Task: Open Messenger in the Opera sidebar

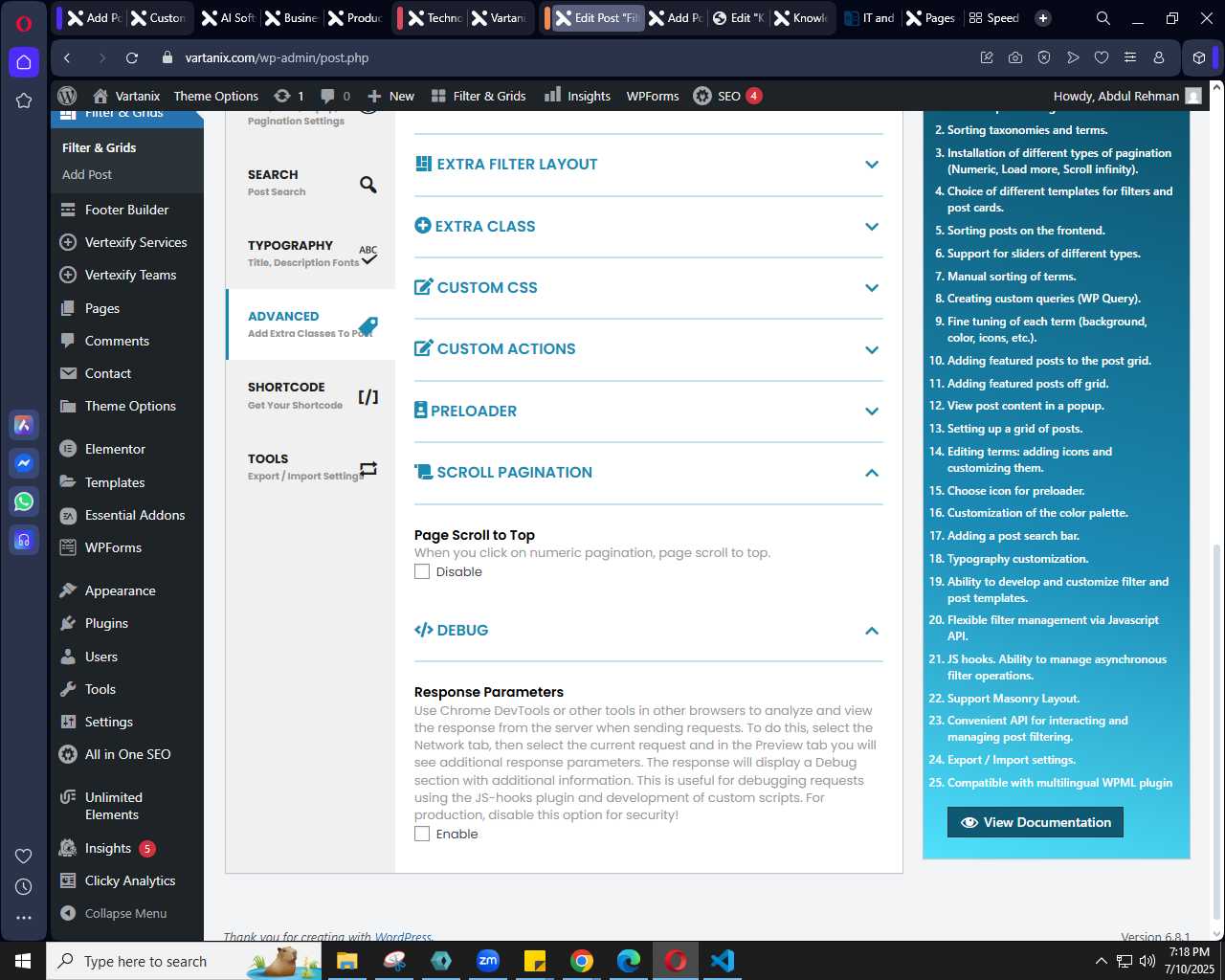Action: coord(24,463)
